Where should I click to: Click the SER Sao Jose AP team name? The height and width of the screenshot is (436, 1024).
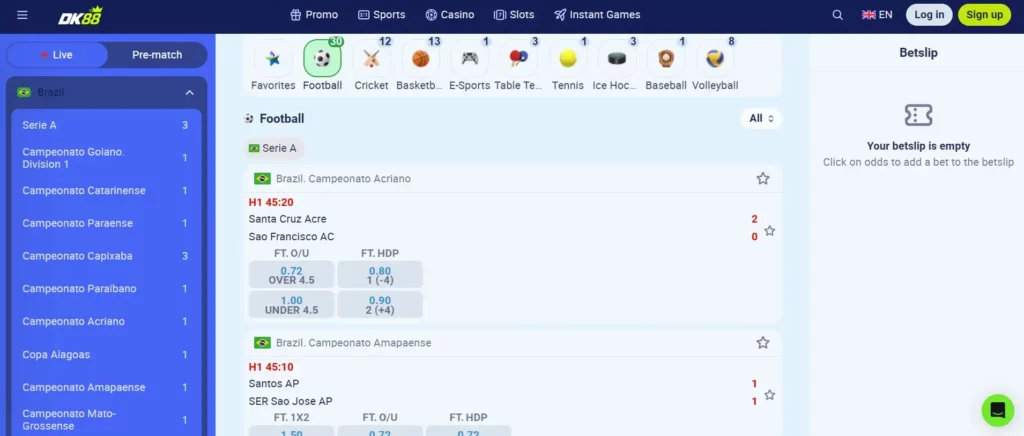tap(290, 401)
